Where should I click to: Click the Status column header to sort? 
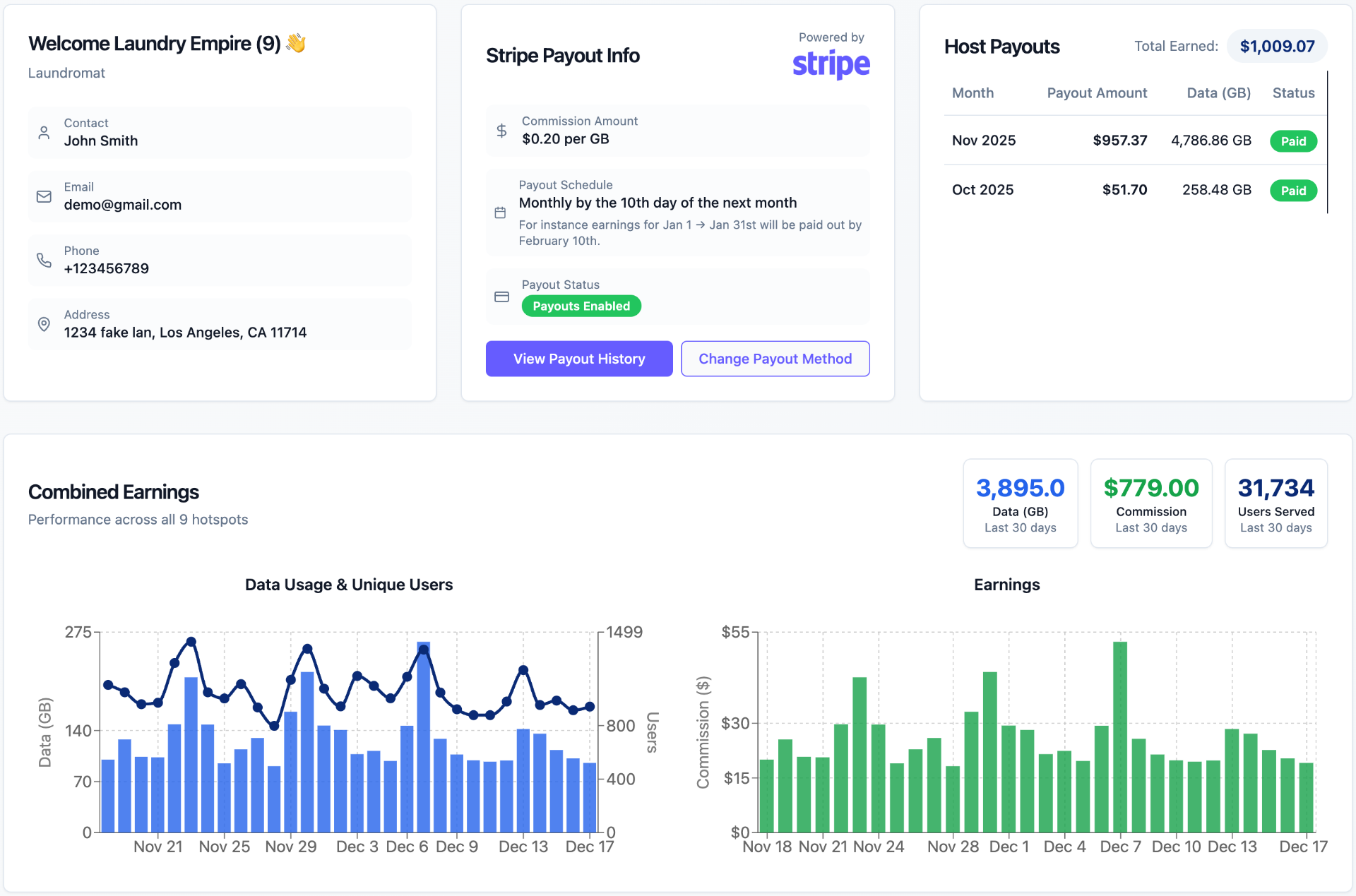click(x=1293, y=92)
